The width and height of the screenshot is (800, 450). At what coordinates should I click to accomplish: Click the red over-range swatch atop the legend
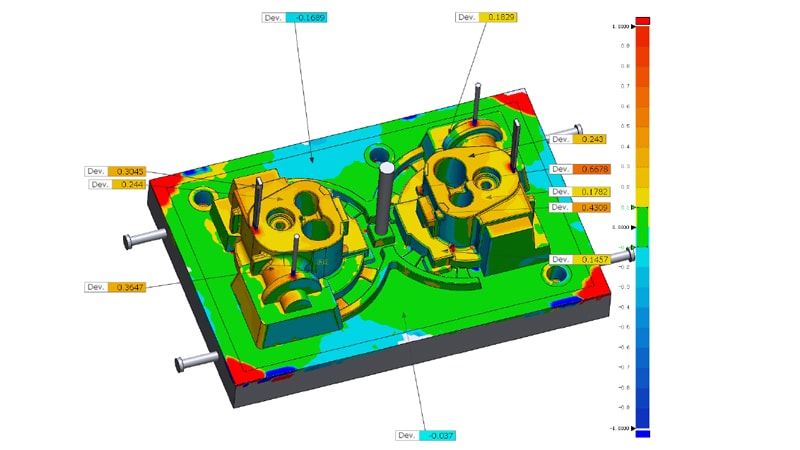643,20
